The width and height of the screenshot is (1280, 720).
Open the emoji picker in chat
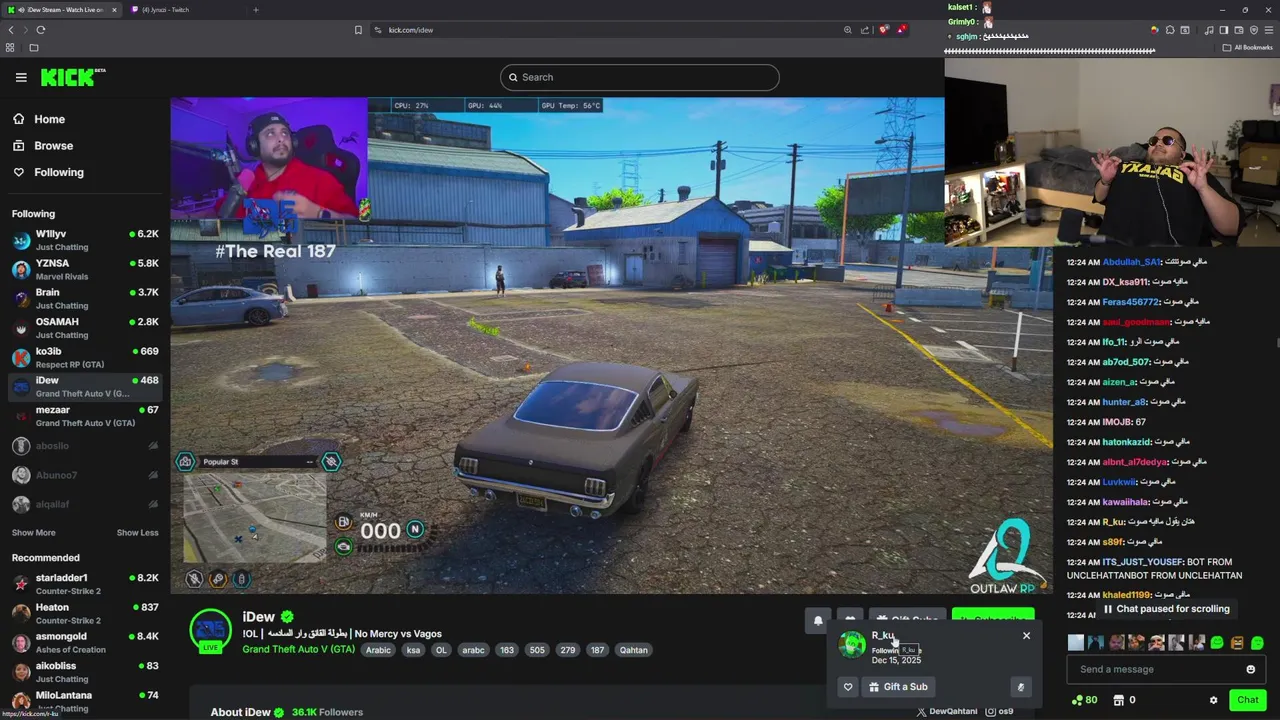coord(1250,670)
